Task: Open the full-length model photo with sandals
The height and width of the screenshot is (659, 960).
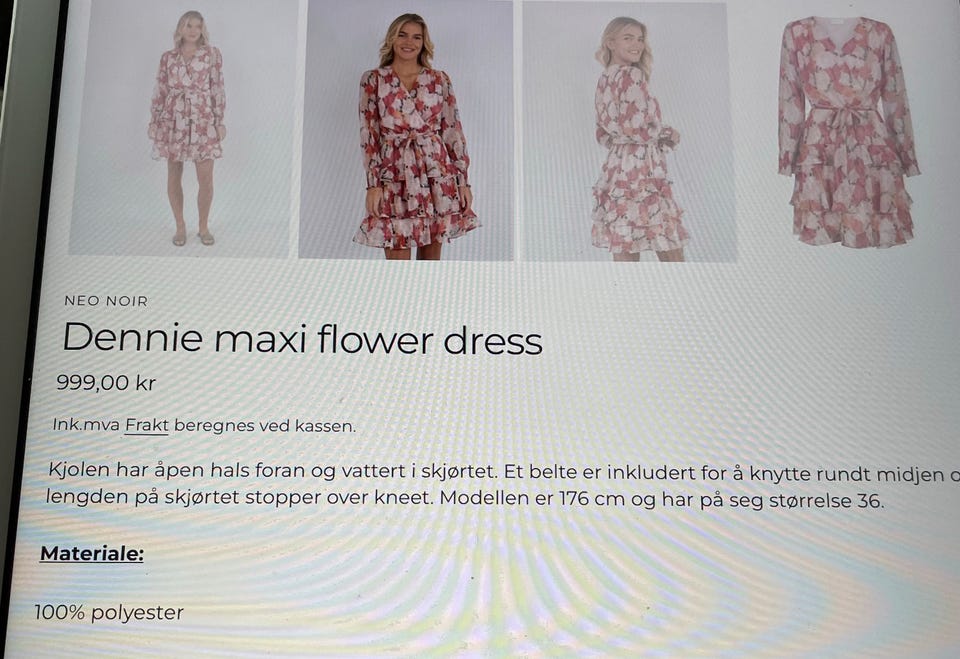Action: click(181, 127)
